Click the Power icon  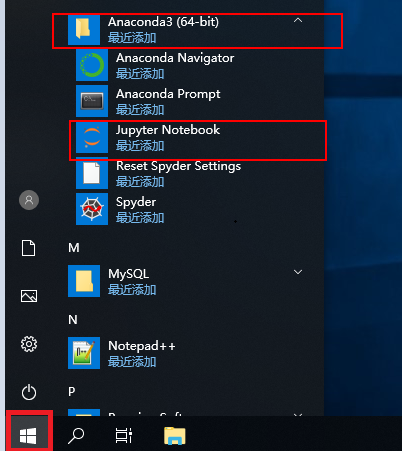tap(29, 392)
